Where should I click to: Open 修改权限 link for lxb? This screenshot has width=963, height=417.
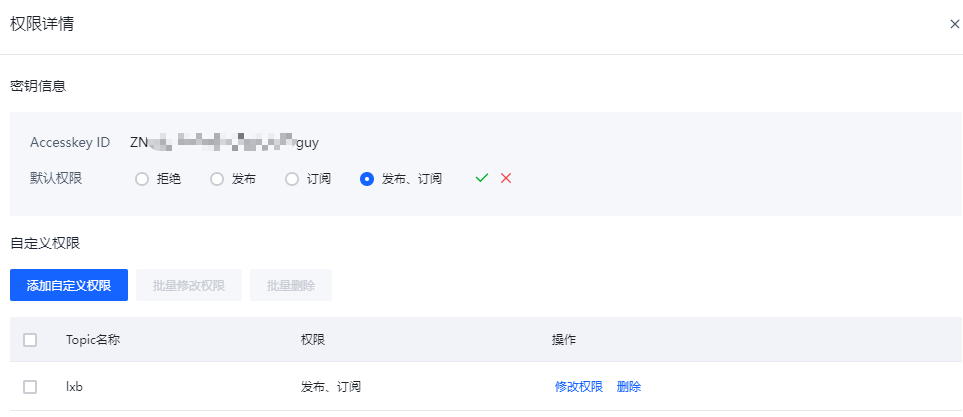579,387
